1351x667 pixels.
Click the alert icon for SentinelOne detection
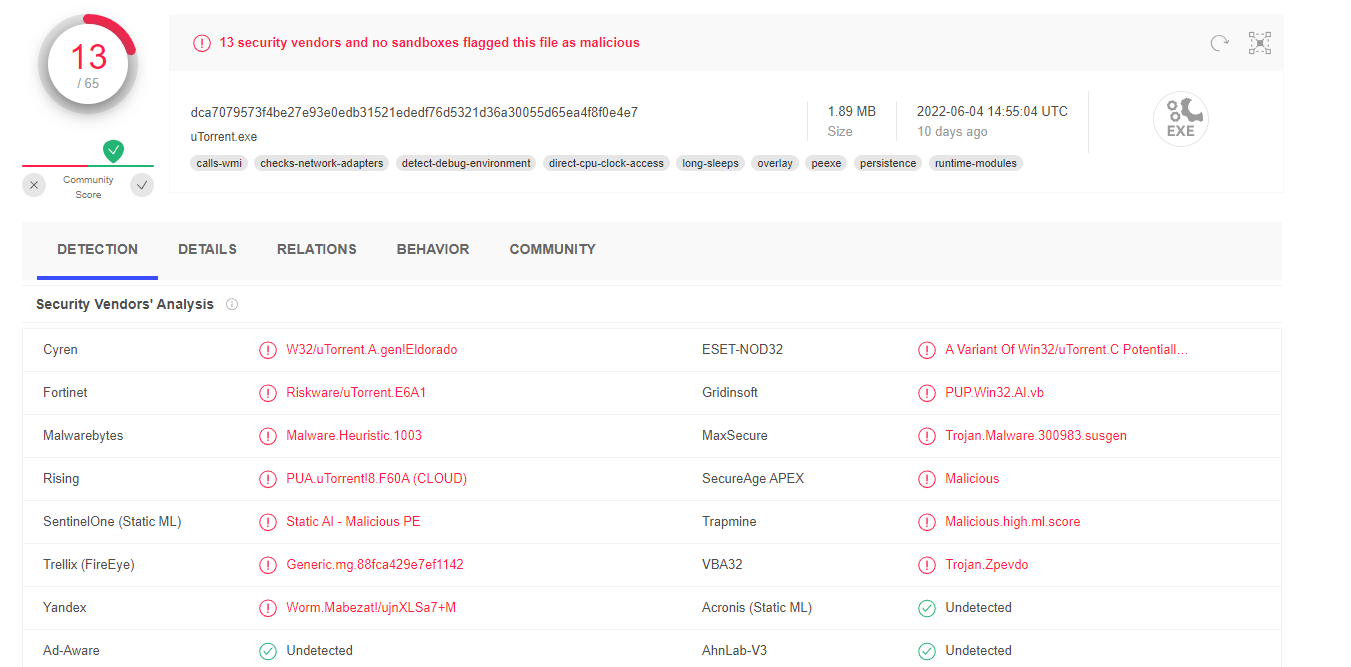pyautogui.click(x=268, y=522)
